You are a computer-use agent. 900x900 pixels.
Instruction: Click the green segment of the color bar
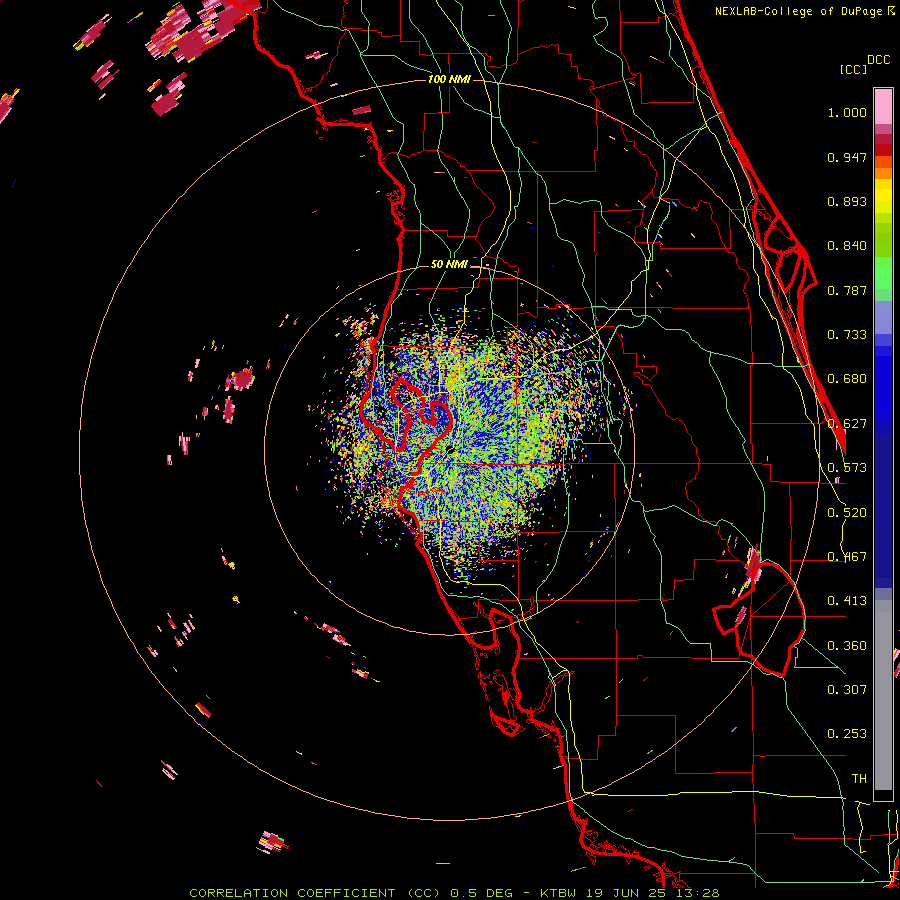(x=883, y=273)
